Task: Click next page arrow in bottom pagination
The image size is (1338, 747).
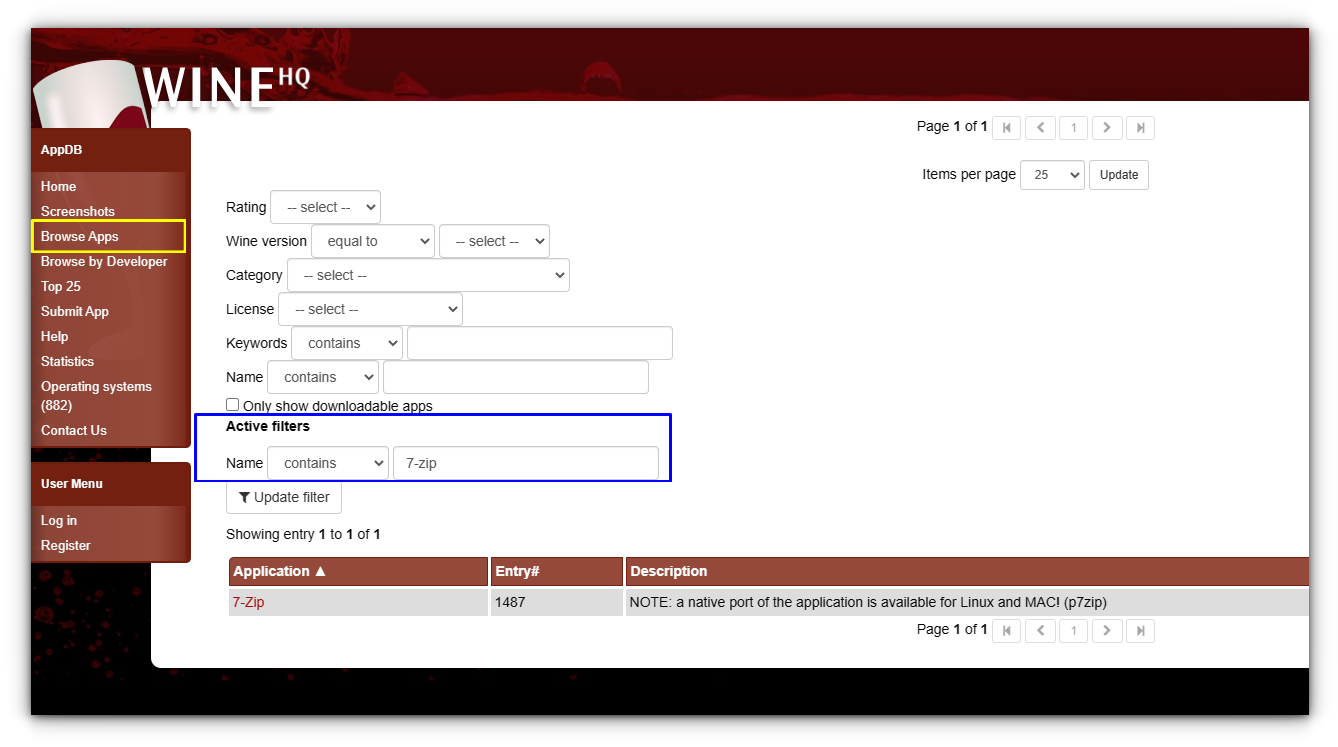Action: [1107, 630]
